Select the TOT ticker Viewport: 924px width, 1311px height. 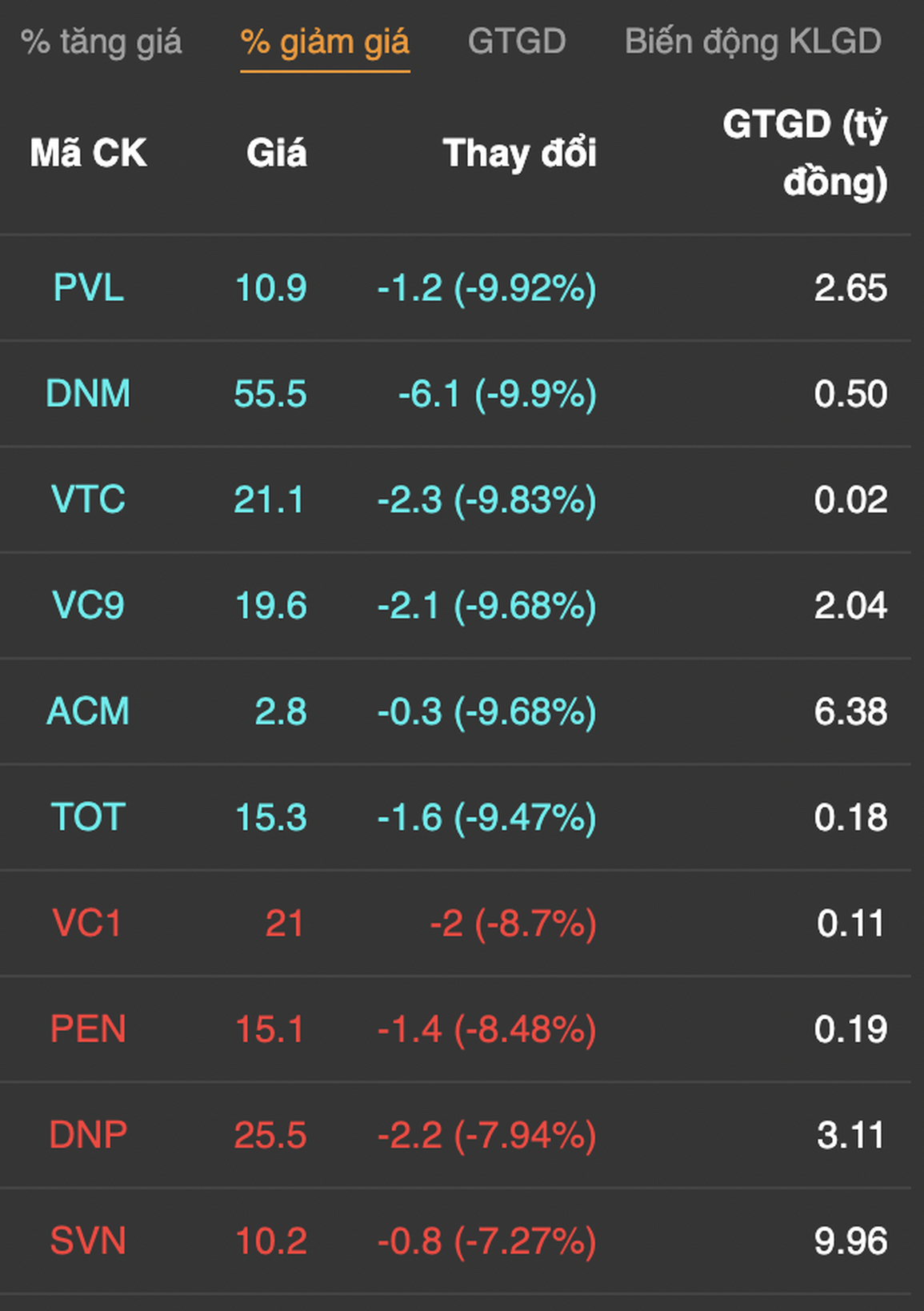(88, 817)
